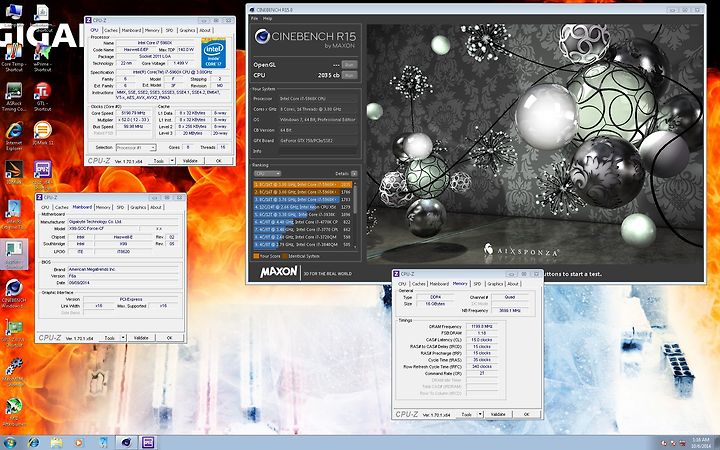Open the MSI Afterburner desktop icon

click(x=14, y=412)
